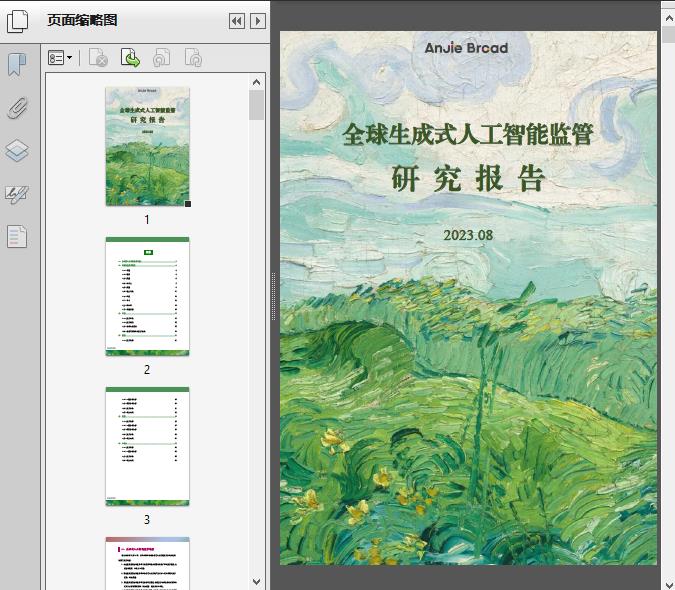Image resolution: width=675 pixels, height=590 pixels.
Task: Click the 'Anjie Broad' cover text
Action: 466,48
